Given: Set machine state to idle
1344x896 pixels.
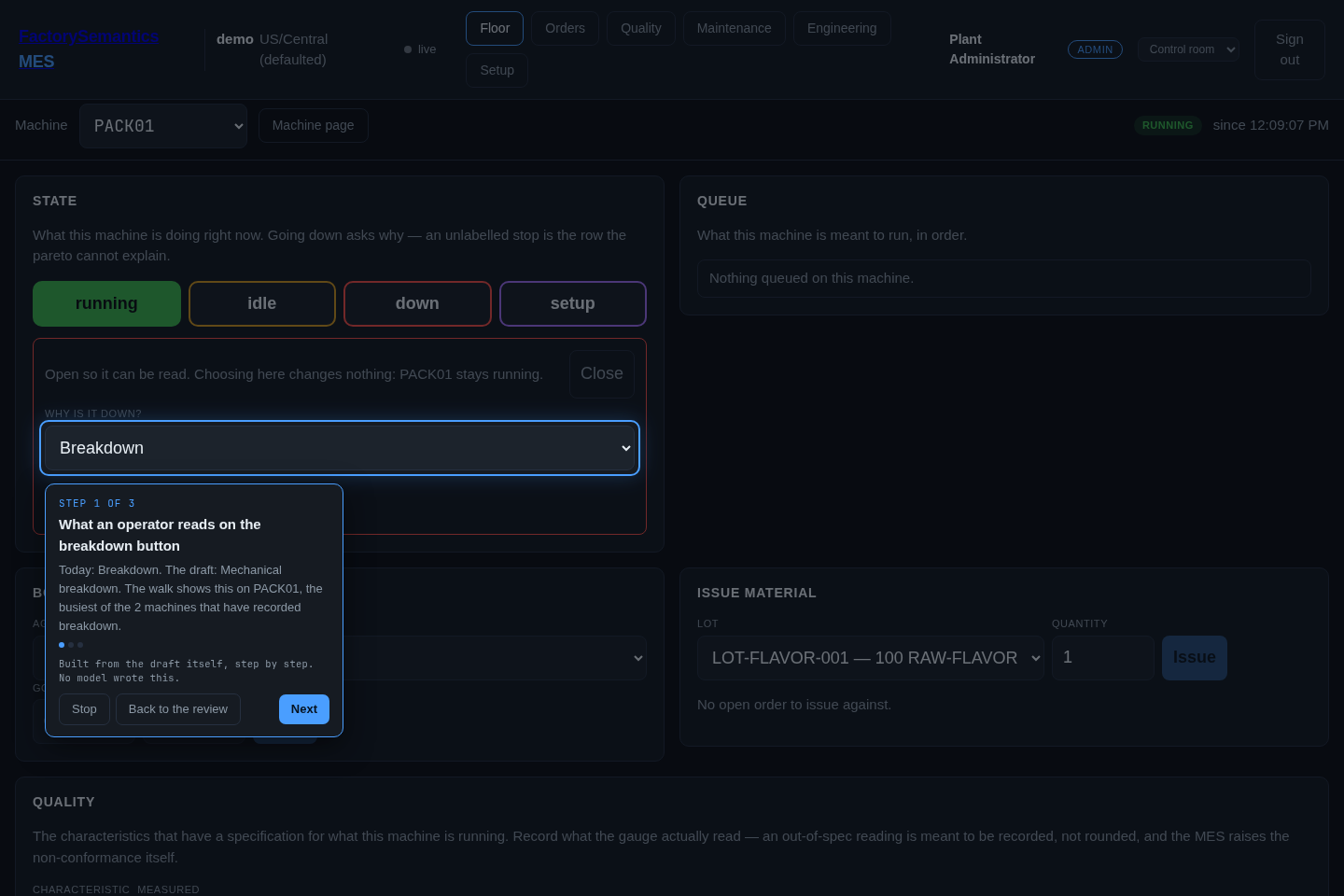Looking at the screenshot, I should [x=262, y=304].
